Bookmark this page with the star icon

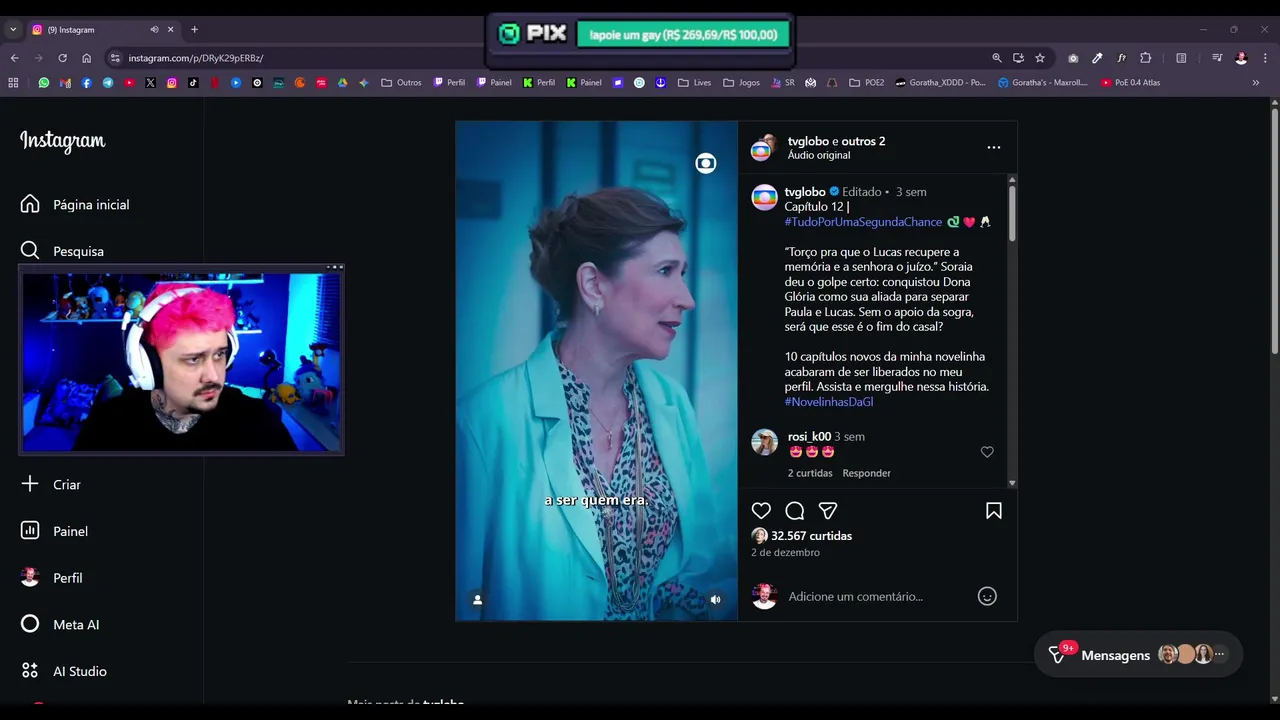pos(1040,58)
